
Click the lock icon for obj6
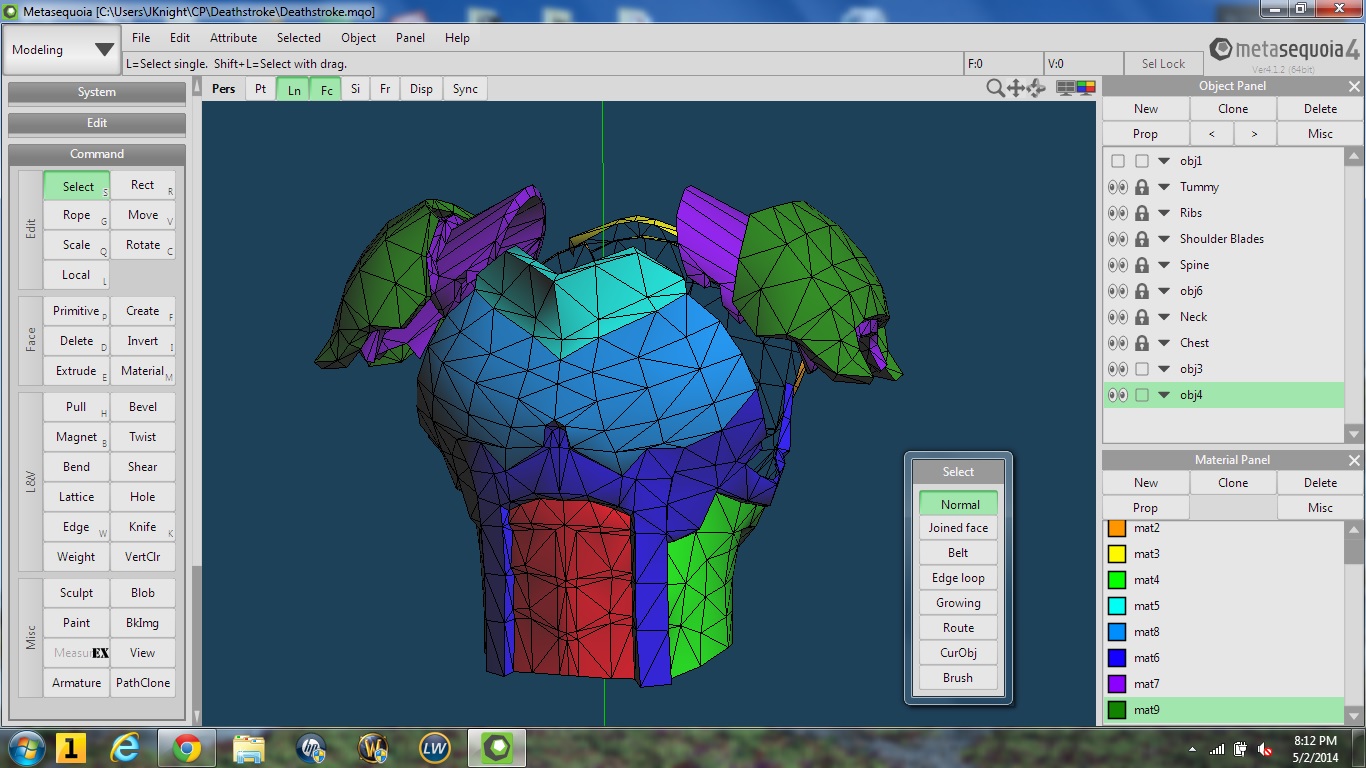coord(1142,291)
